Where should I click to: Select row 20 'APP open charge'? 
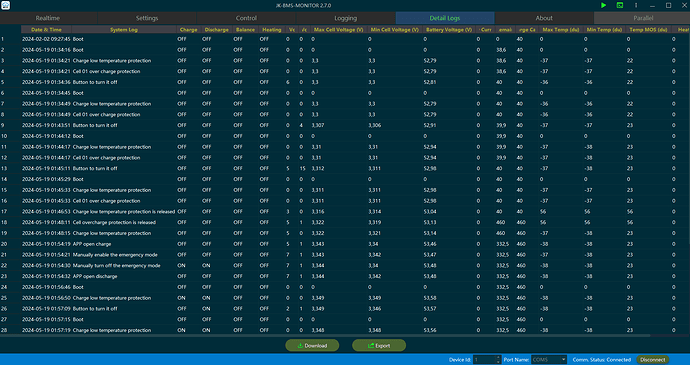pyautogui.click(x=345, y=244)
